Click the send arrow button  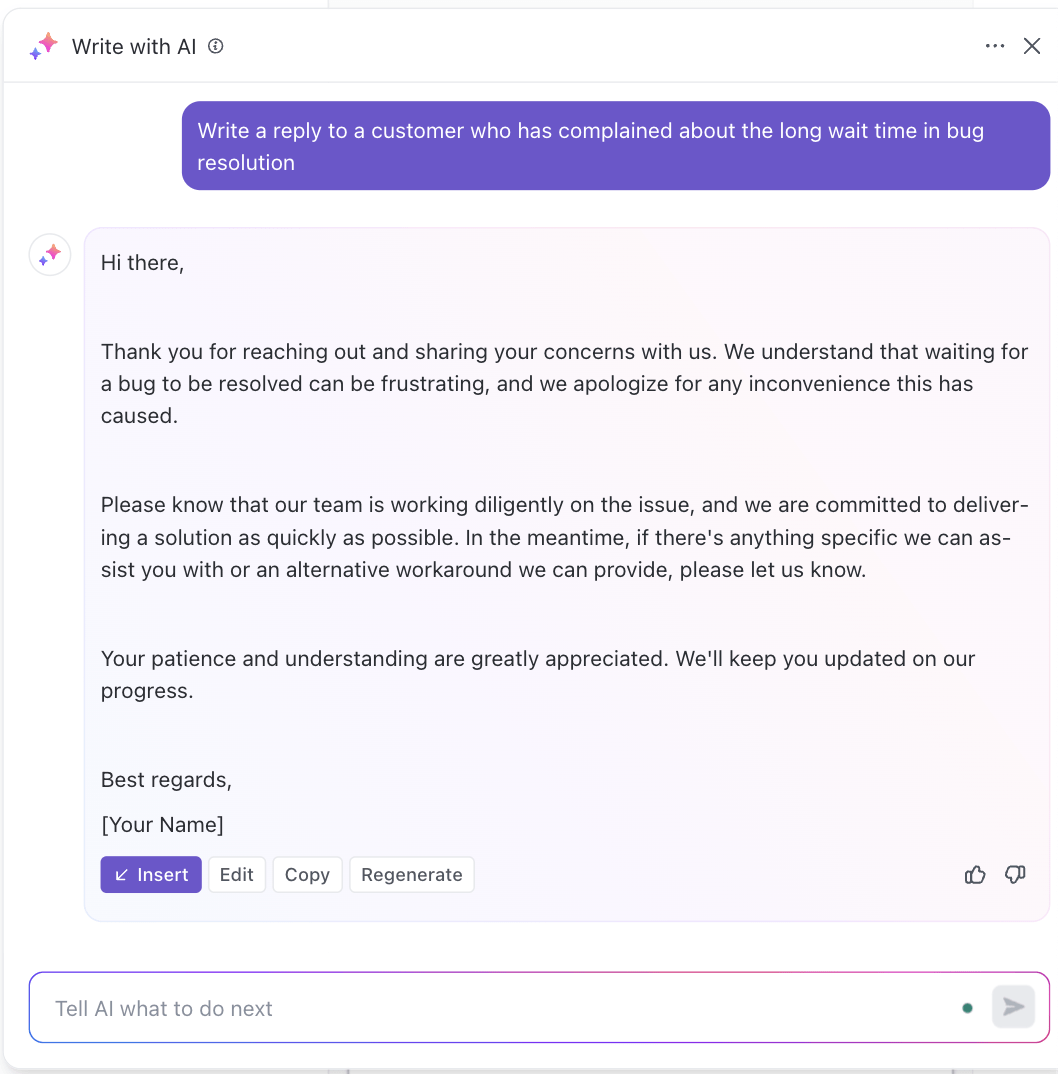coord(1013,1007)
